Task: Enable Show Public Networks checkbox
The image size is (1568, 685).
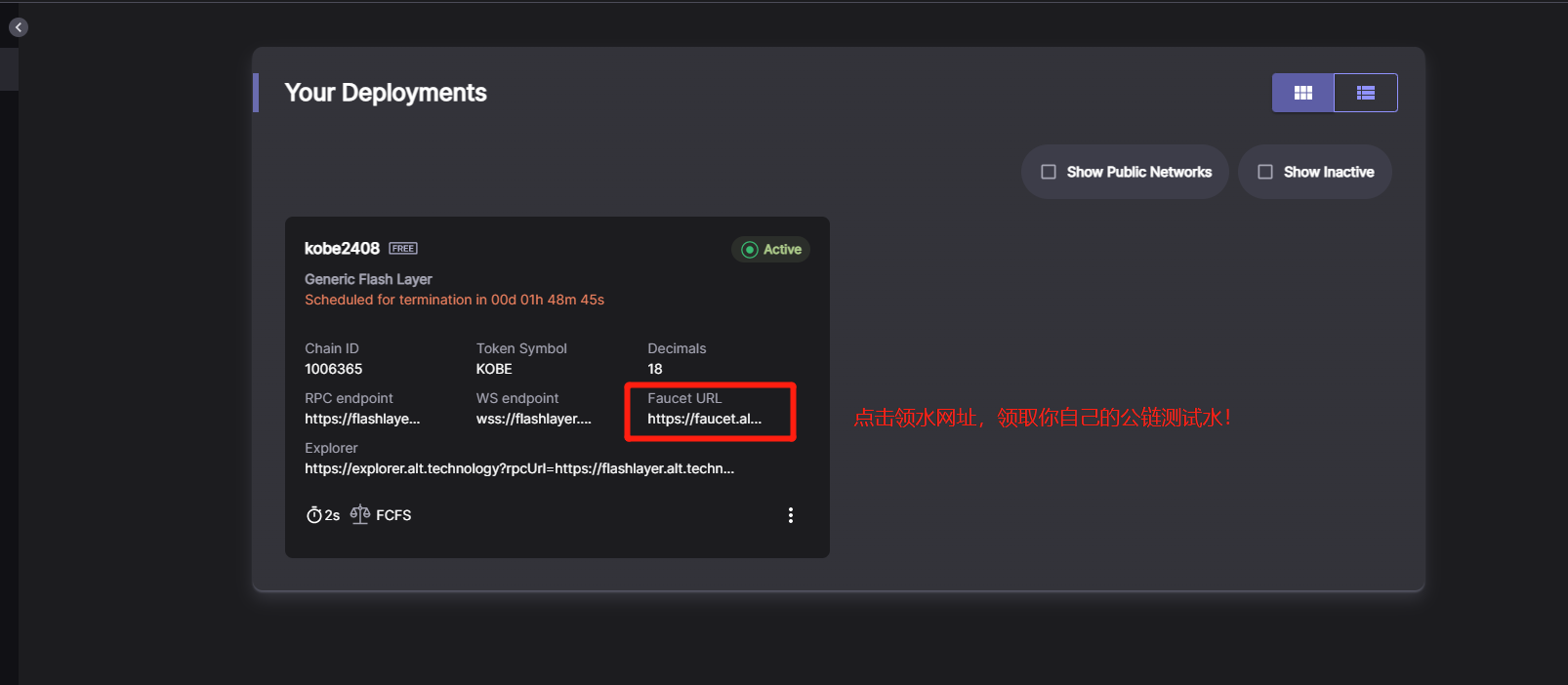Action: click(1049, 172)
